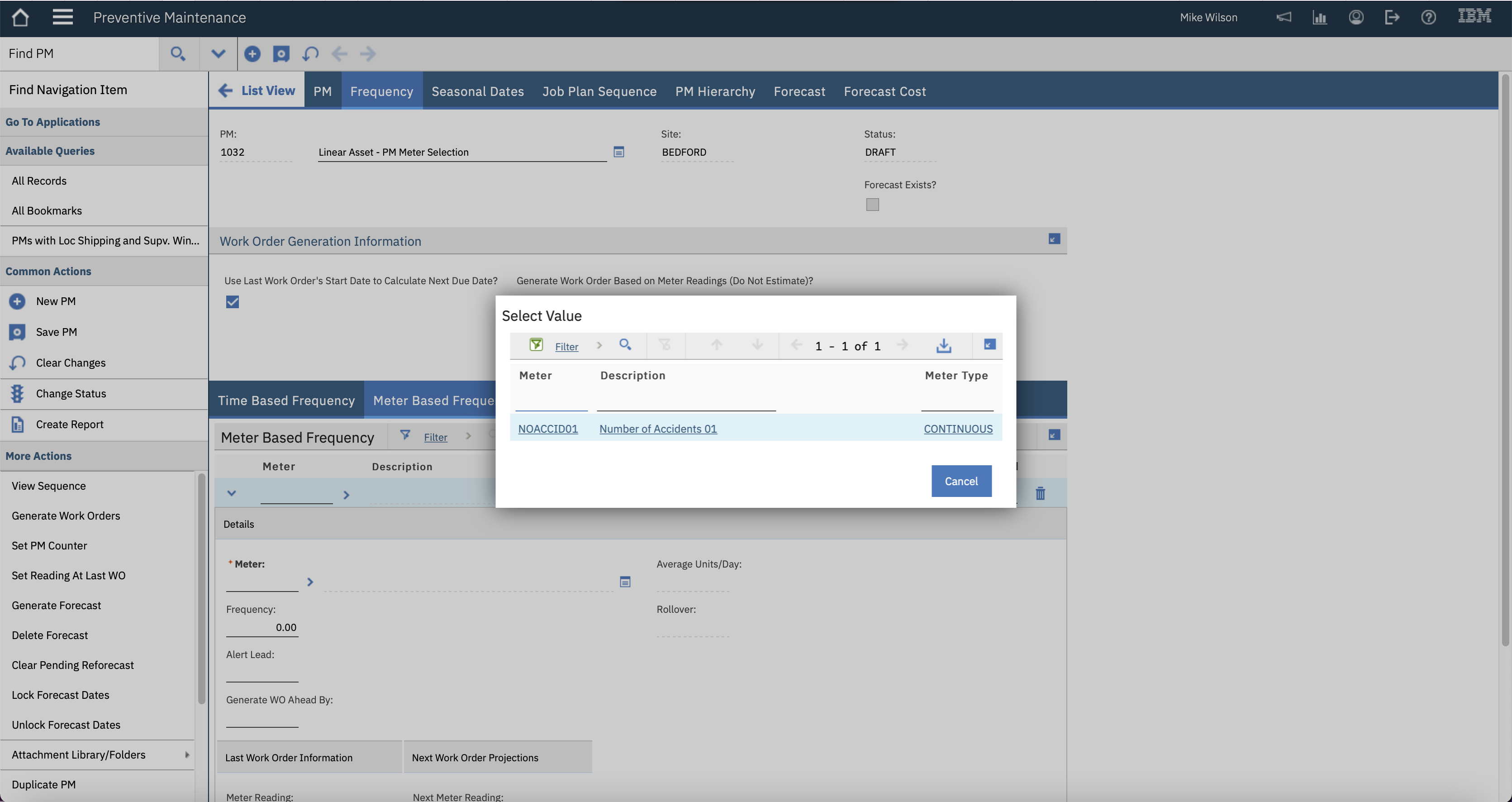Check the Forecast Exists checkbox

click(873, 204)
